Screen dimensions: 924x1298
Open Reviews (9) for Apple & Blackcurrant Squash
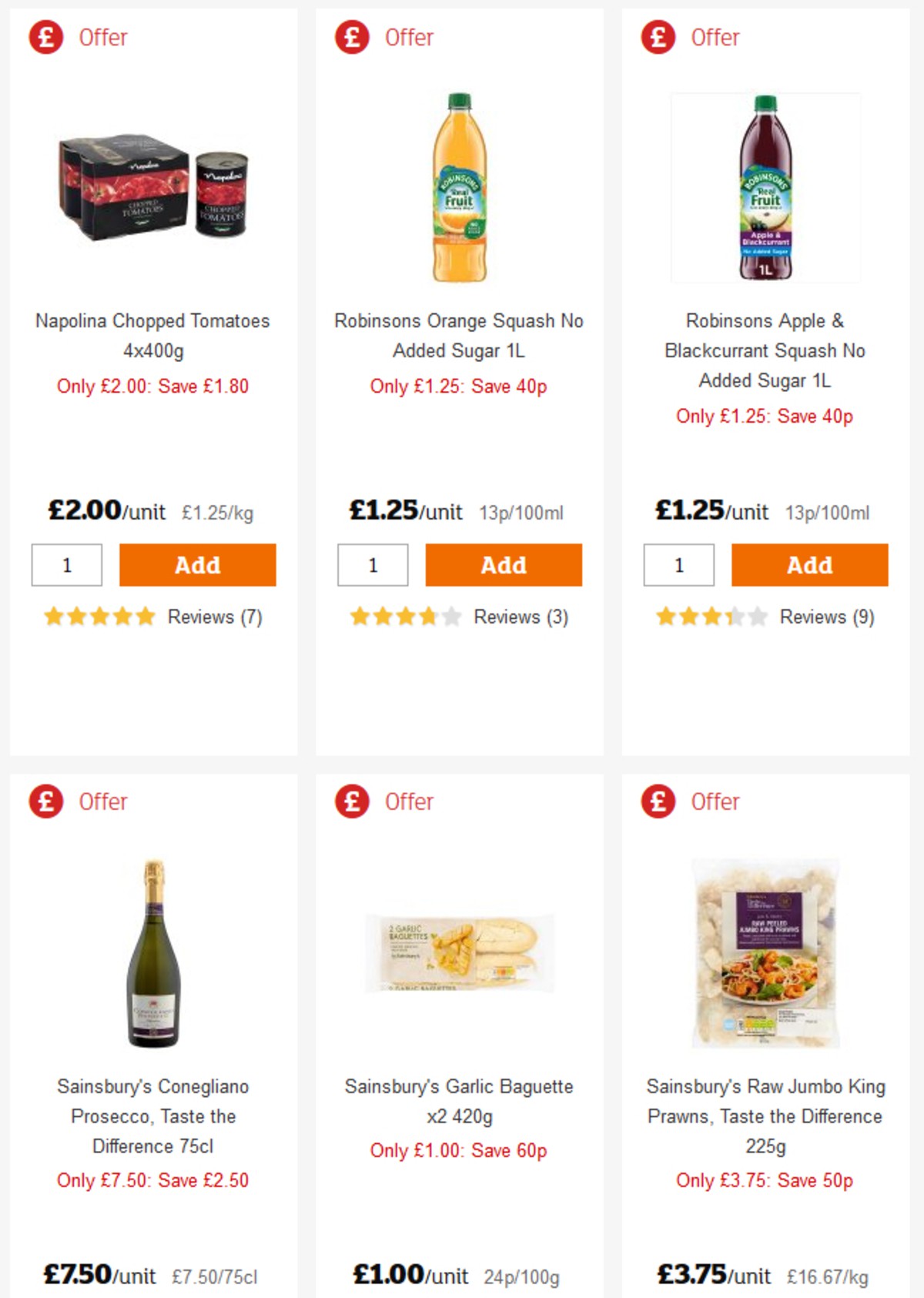pyautogui.click(x=827, y=617)
